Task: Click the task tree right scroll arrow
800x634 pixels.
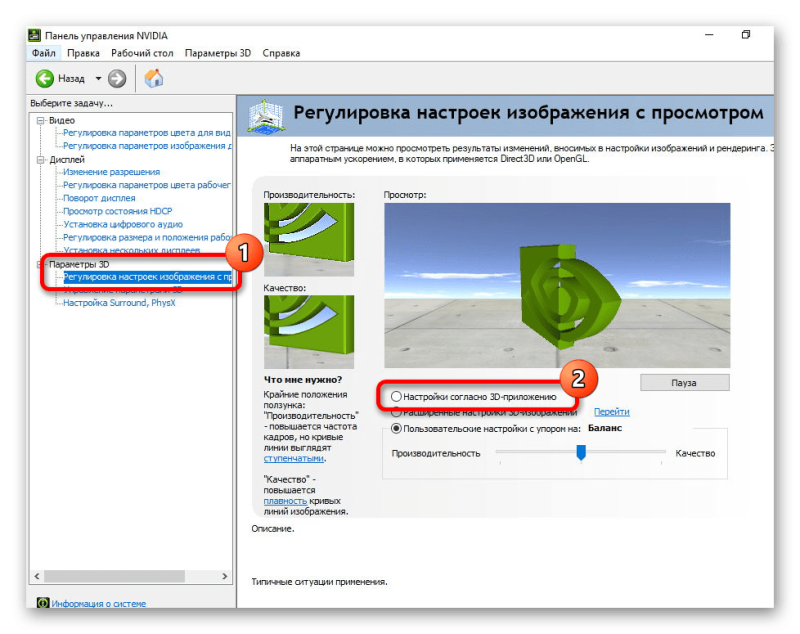Action: click(x=224, y=576)
